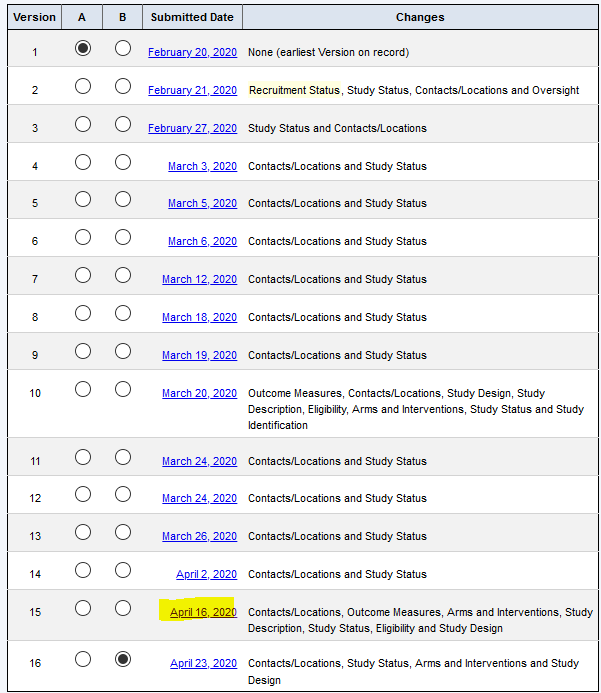Open the March 20, 2020 version link
601x693 pixels.
(199, 393)
